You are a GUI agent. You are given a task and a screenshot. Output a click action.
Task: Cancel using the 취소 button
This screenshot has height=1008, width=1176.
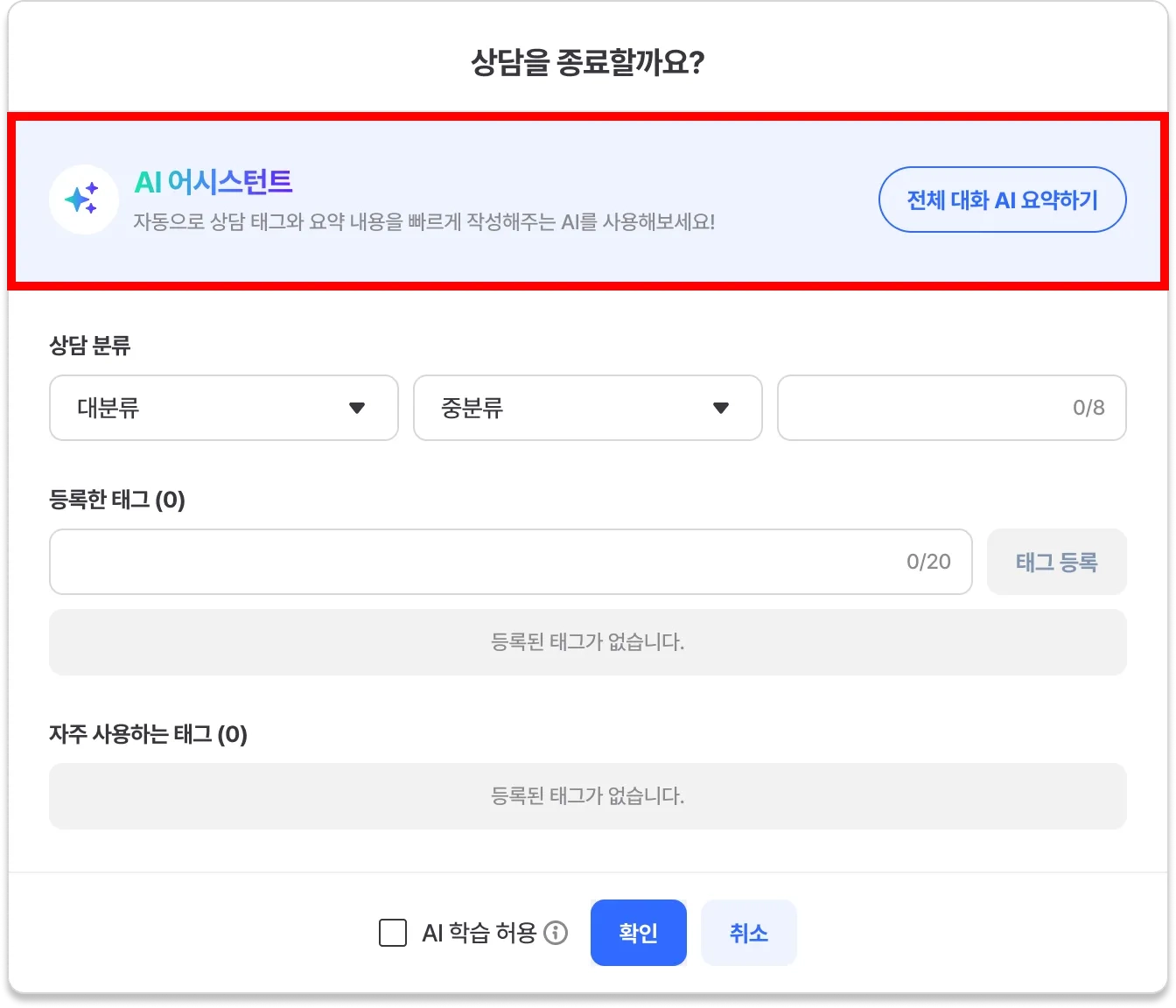pyautogui.click(x=748, y=933)
